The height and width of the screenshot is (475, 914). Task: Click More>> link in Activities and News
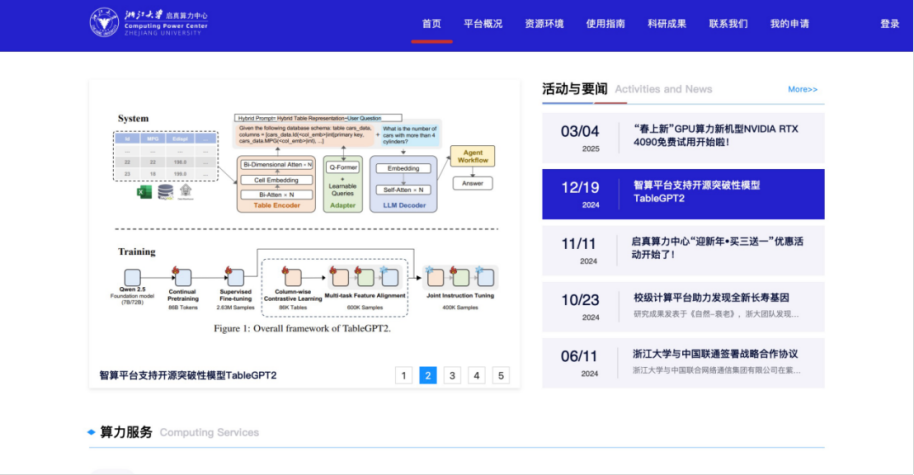point(802,89)
